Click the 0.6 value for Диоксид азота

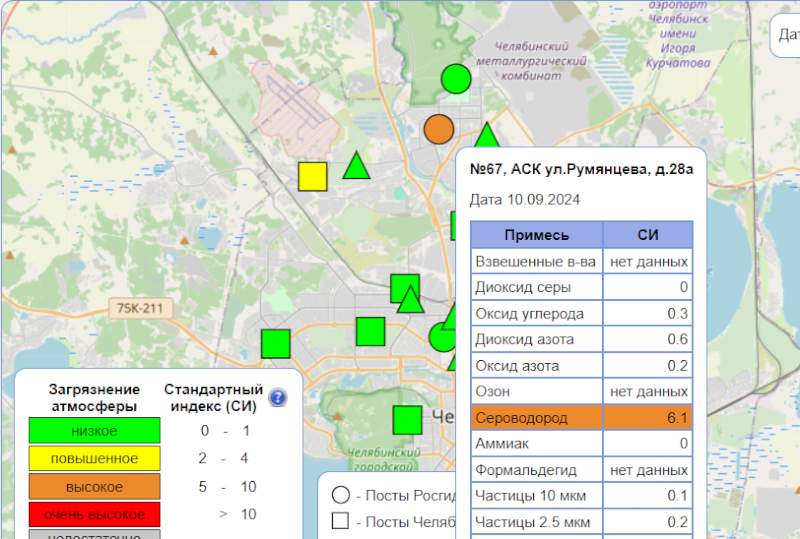pos(678,339)
